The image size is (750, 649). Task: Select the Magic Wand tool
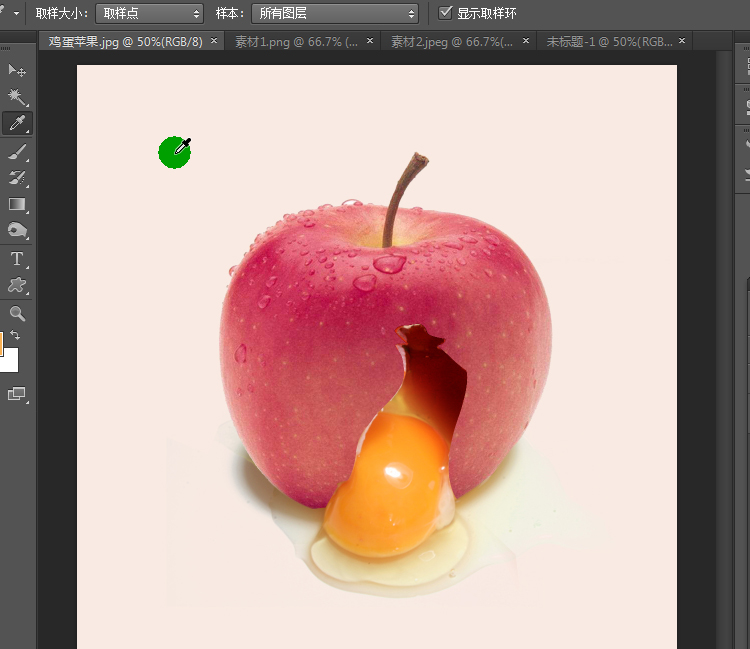[17, 97]
